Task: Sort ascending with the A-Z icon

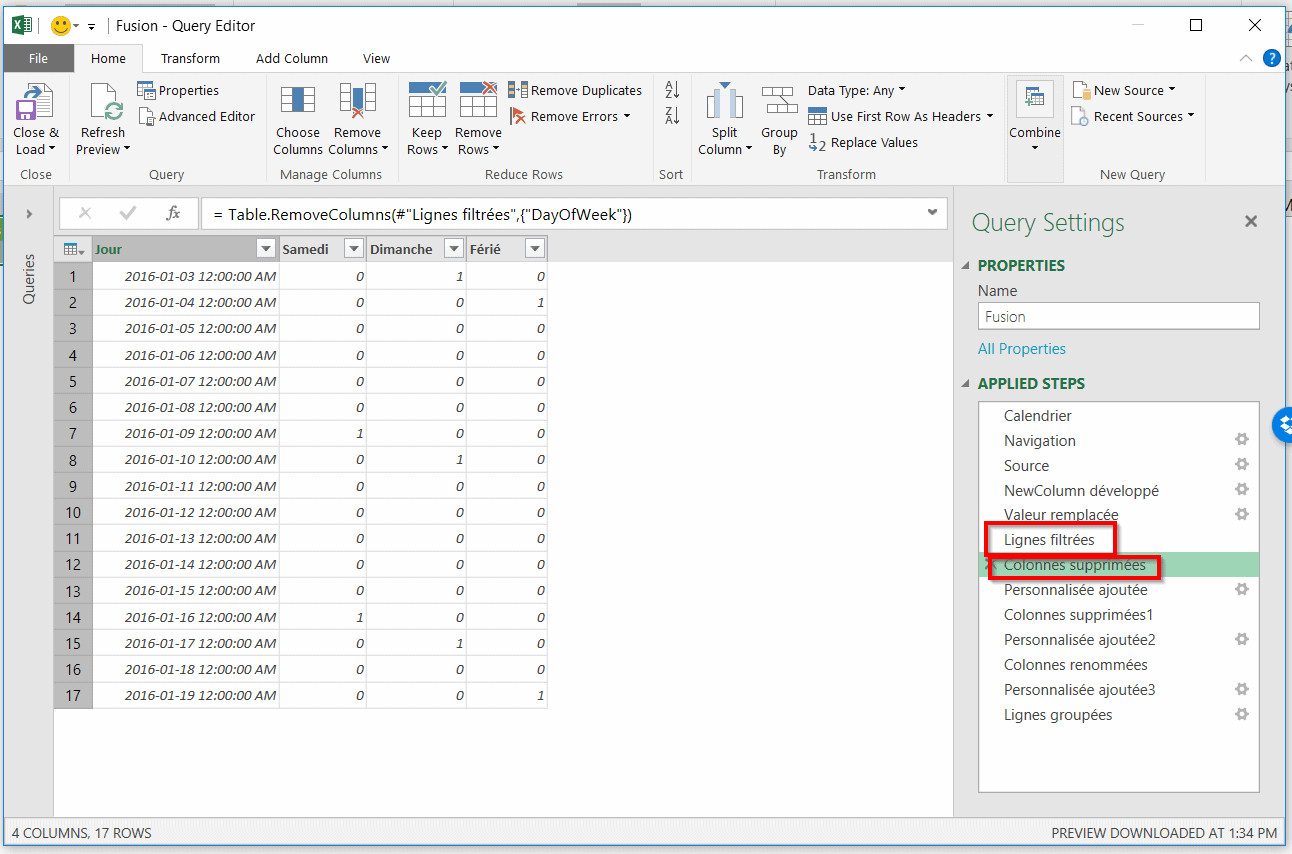Action: [x=672, y=90]
